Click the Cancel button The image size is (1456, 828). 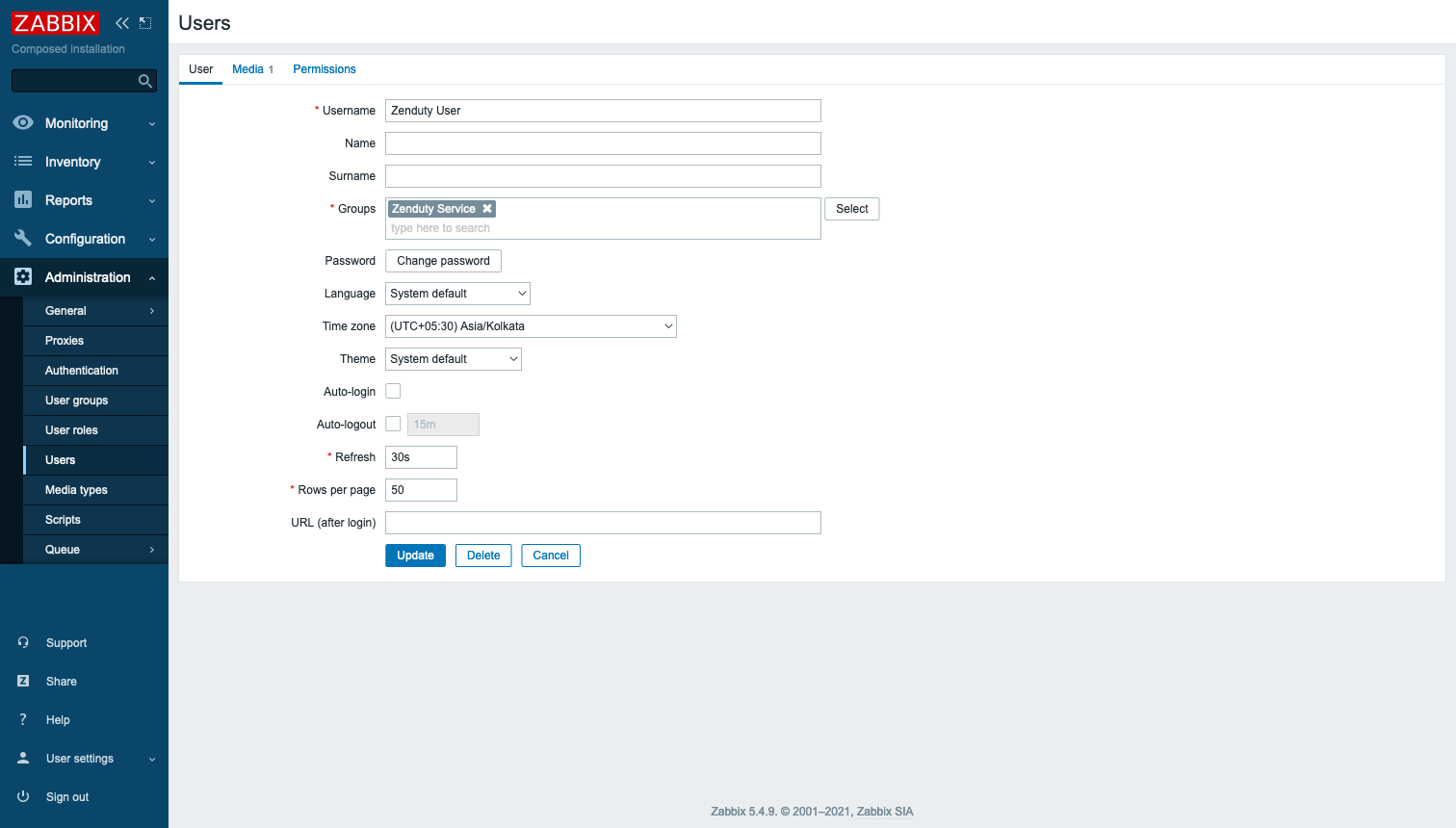551,556
